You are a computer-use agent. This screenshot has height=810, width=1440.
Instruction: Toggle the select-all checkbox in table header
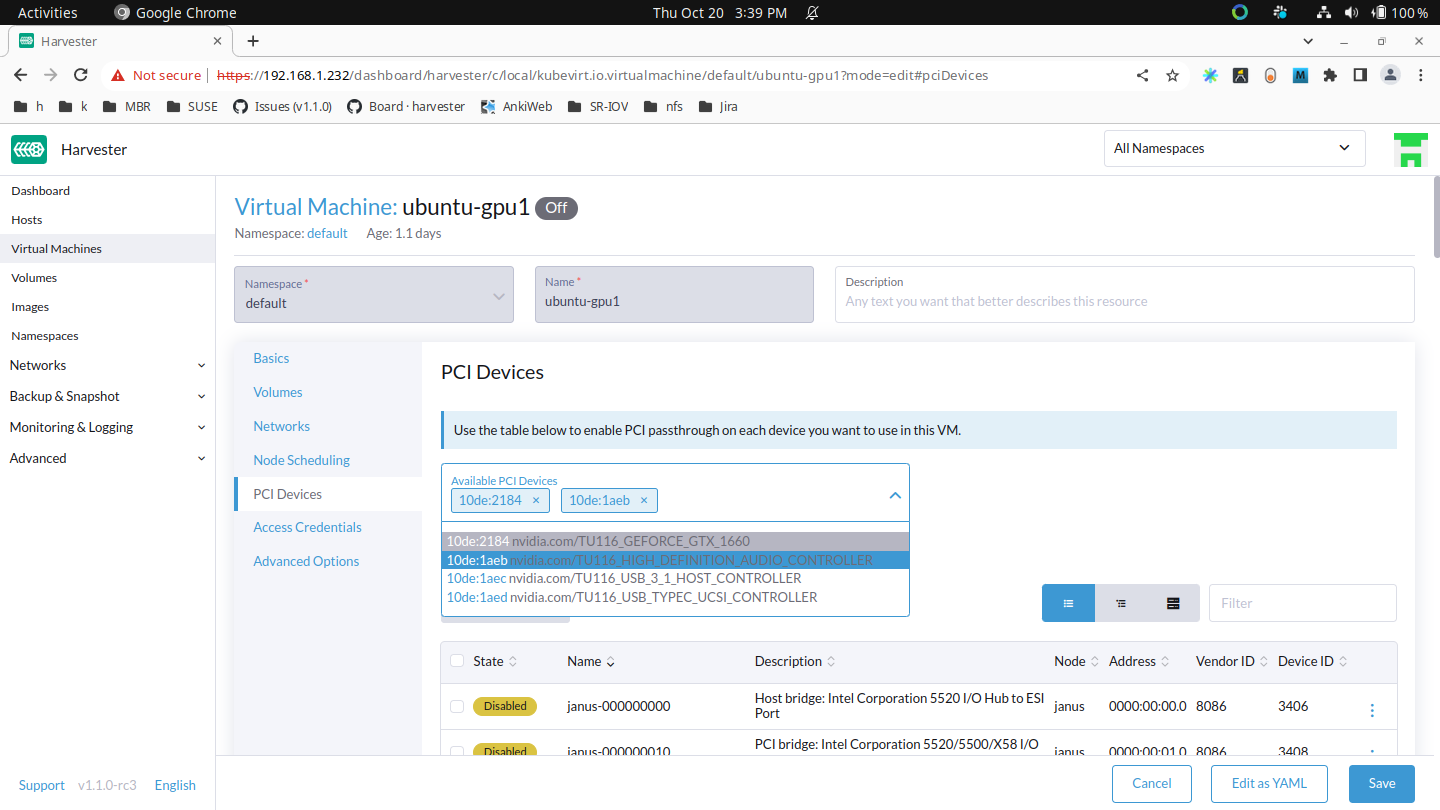click(457, 661)
